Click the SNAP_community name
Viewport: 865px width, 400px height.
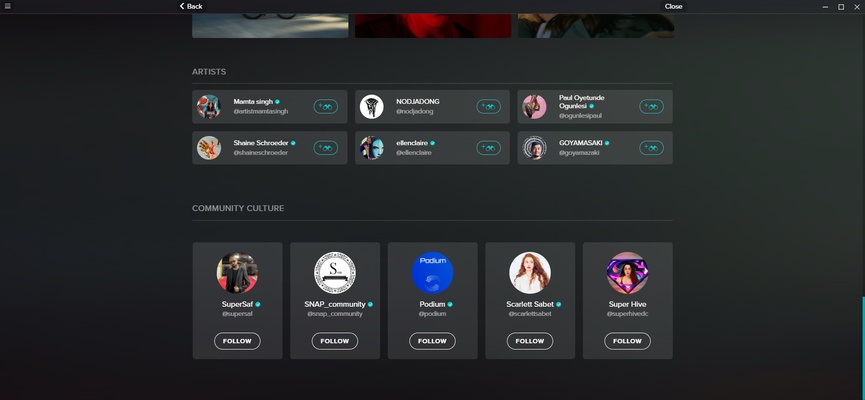tap(335, 304)
